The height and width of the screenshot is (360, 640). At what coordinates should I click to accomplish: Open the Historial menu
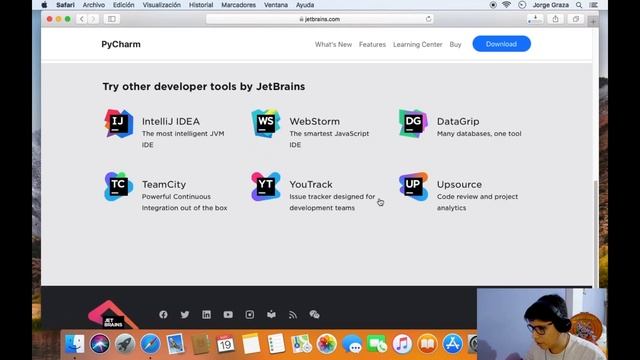[201, 5]
